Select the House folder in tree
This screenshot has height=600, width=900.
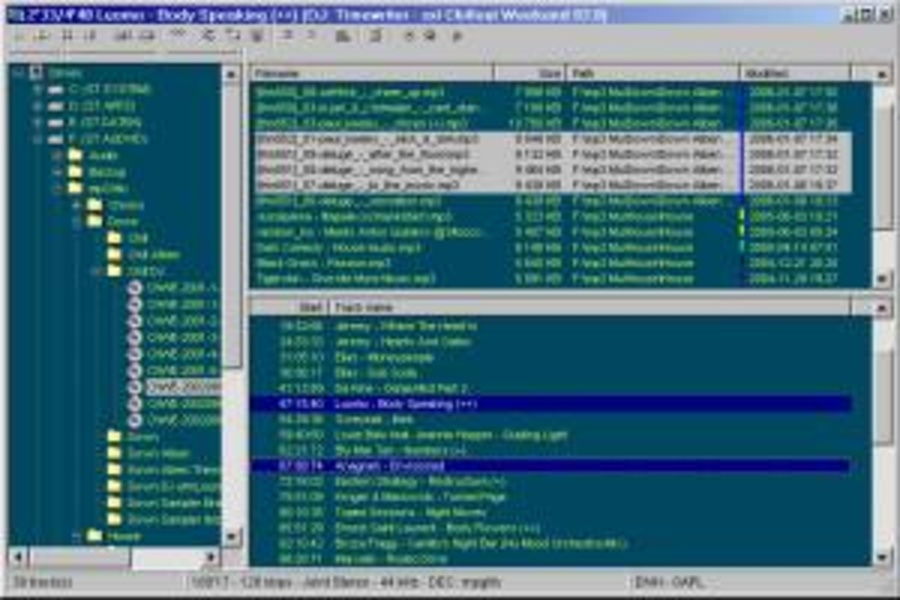pos(123,536)
